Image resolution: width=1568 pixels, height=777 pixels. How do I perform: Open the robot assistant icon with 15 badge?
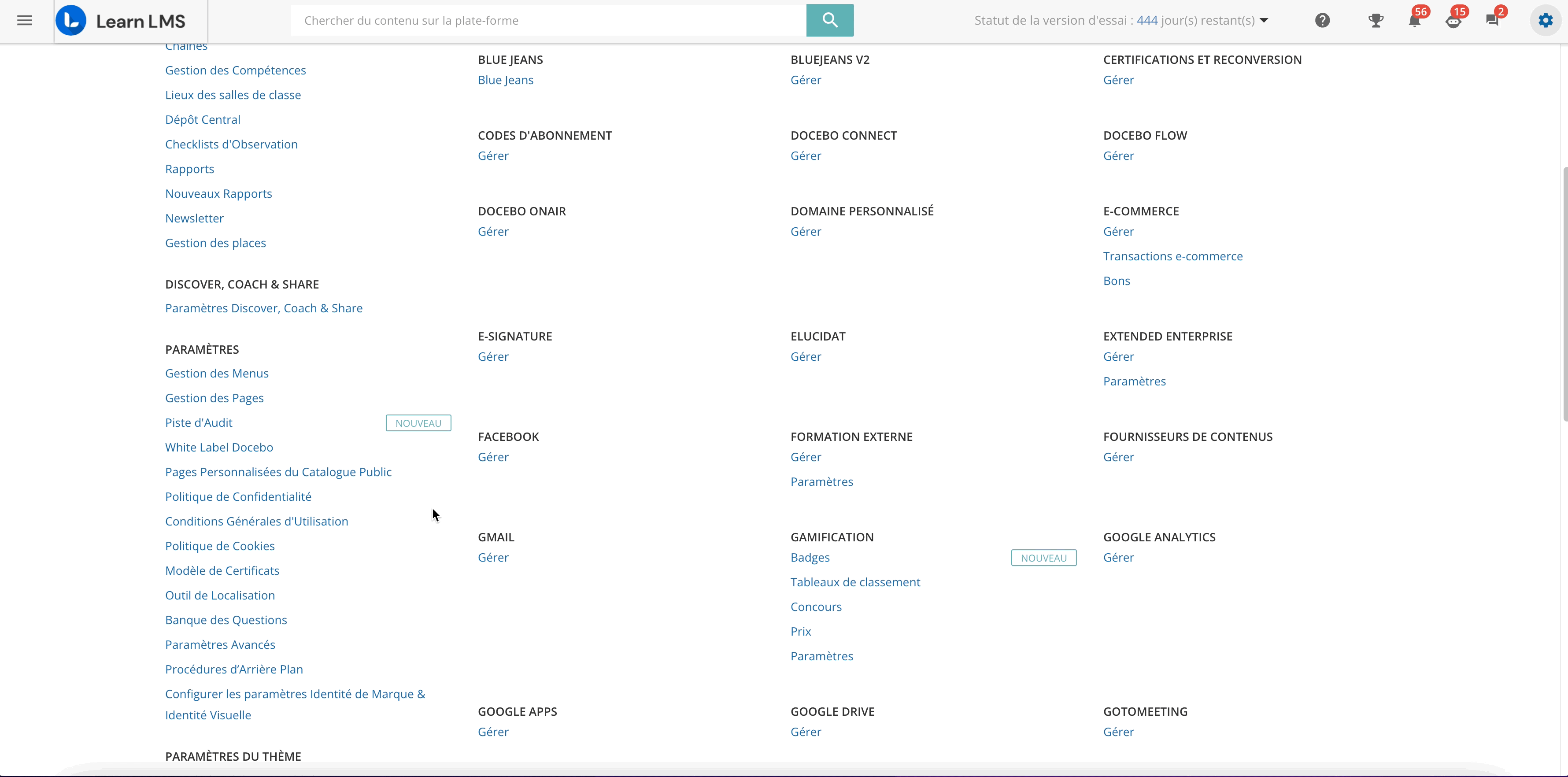click(x=1453, y=21)
